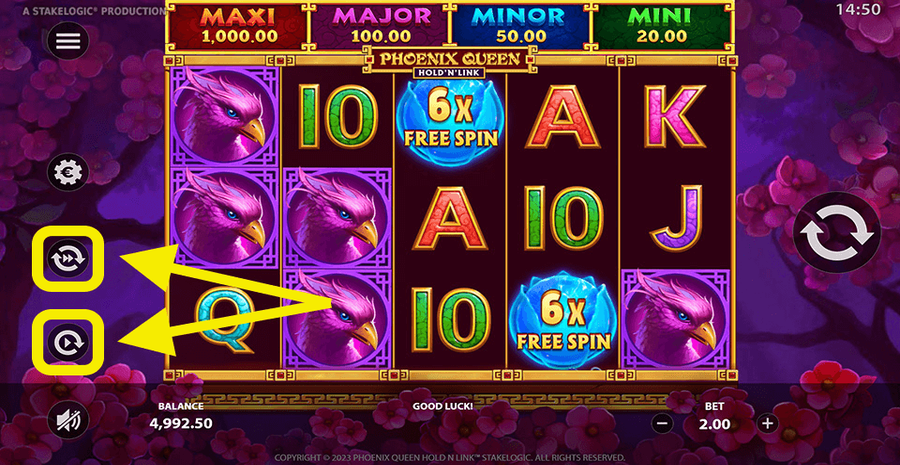
Task: Click the blue Q symbol on the first reel
Action: click(223, 319)
